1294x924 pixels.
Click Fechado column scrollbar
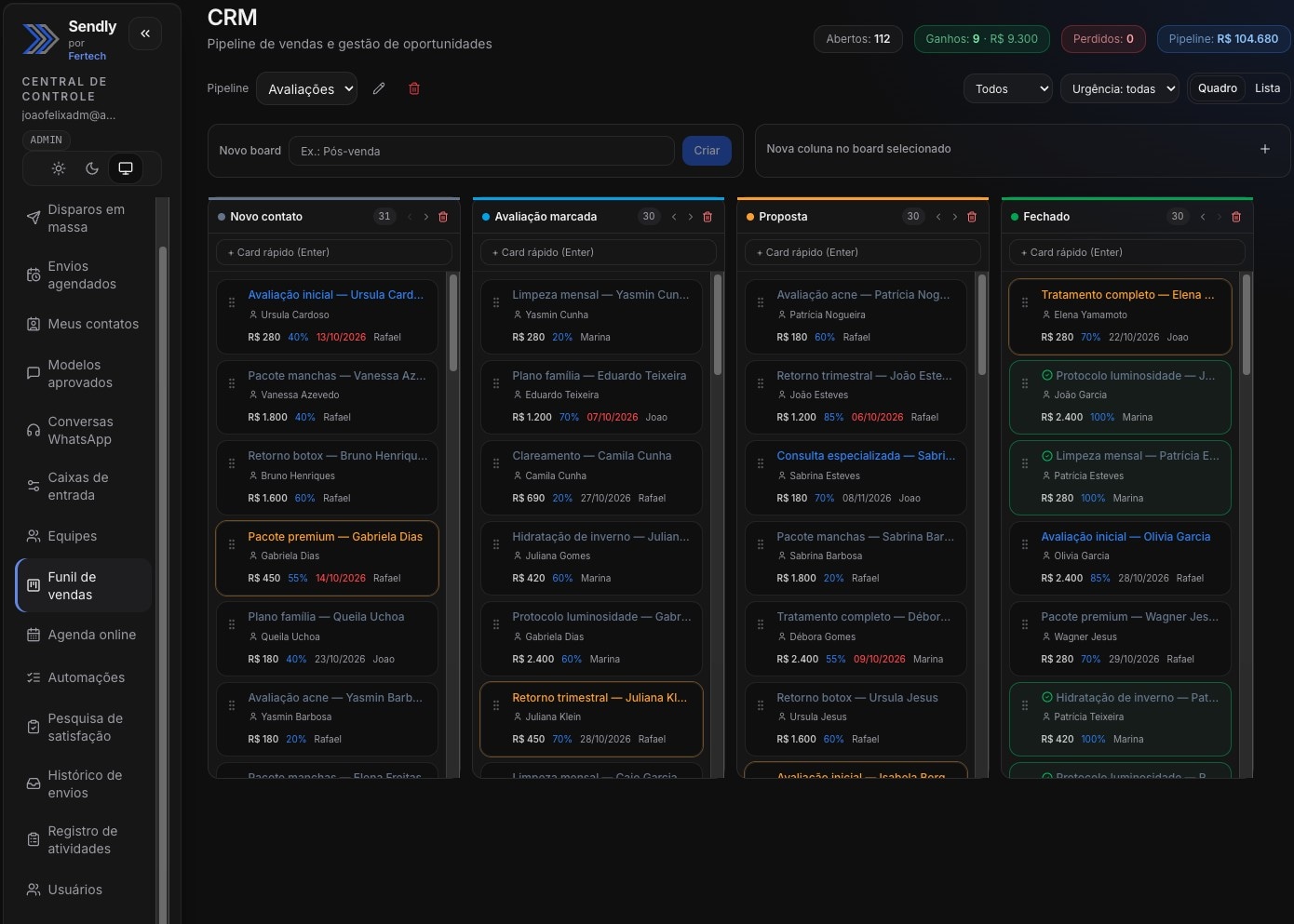(x=1247, y=325)
